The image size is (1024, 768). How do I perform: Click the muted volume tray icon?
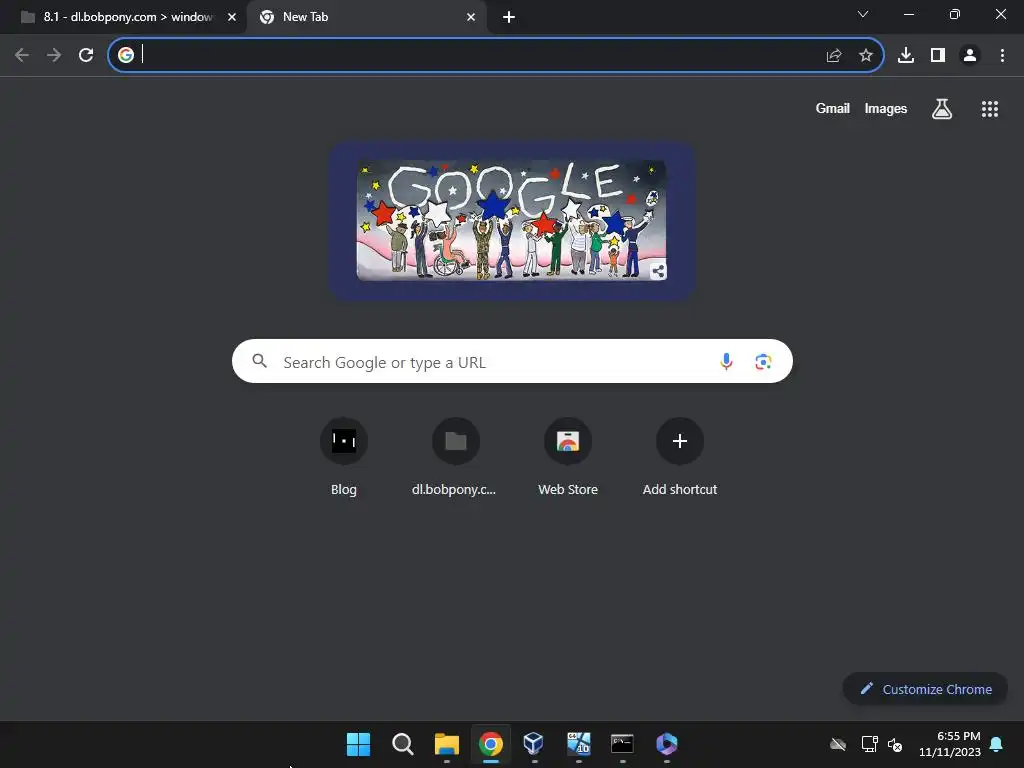click(895, 744)
